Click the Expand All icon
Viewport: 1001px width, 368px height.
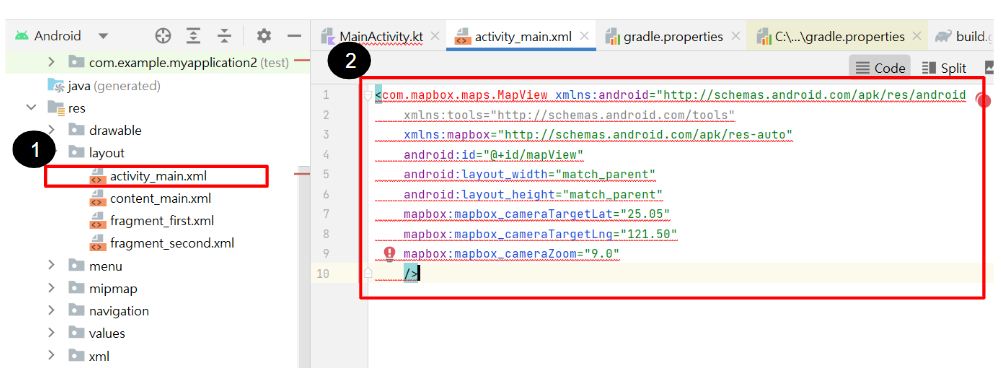point(193,36)
